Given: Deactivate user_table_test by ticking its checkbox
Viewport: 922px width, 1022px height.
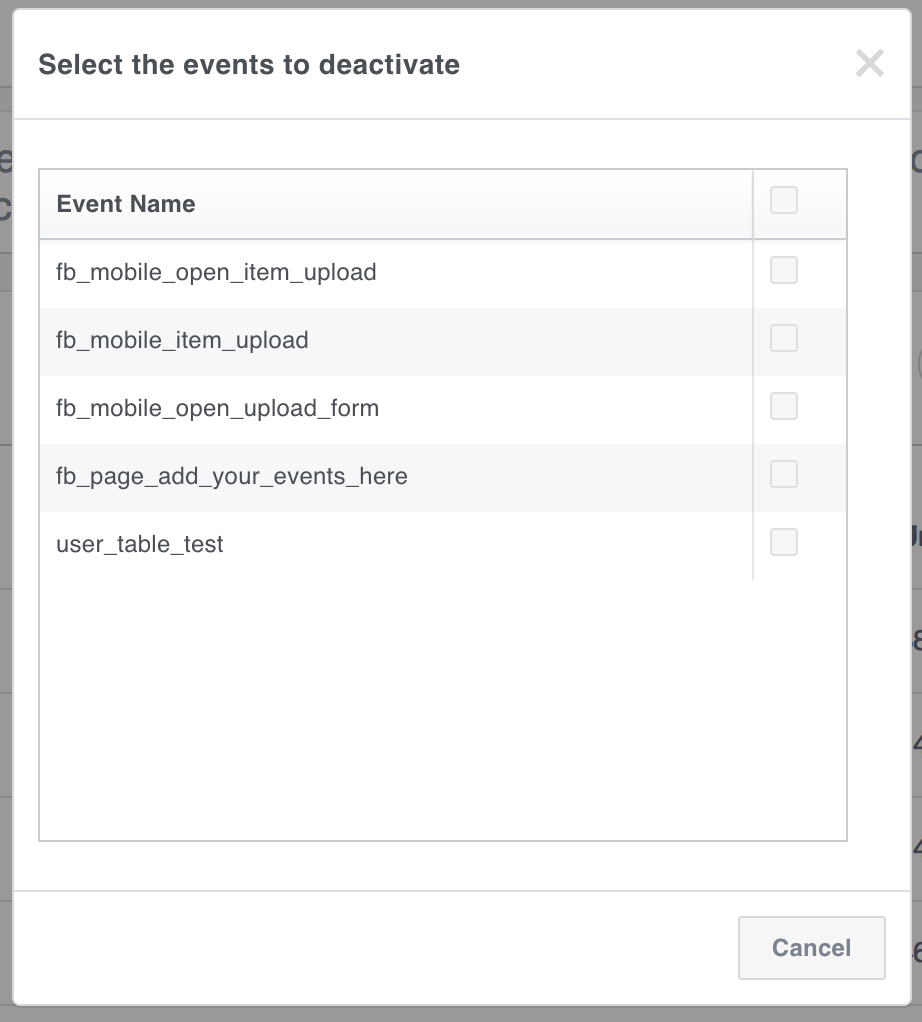Looking at the screenshot, I should [783, 542].
